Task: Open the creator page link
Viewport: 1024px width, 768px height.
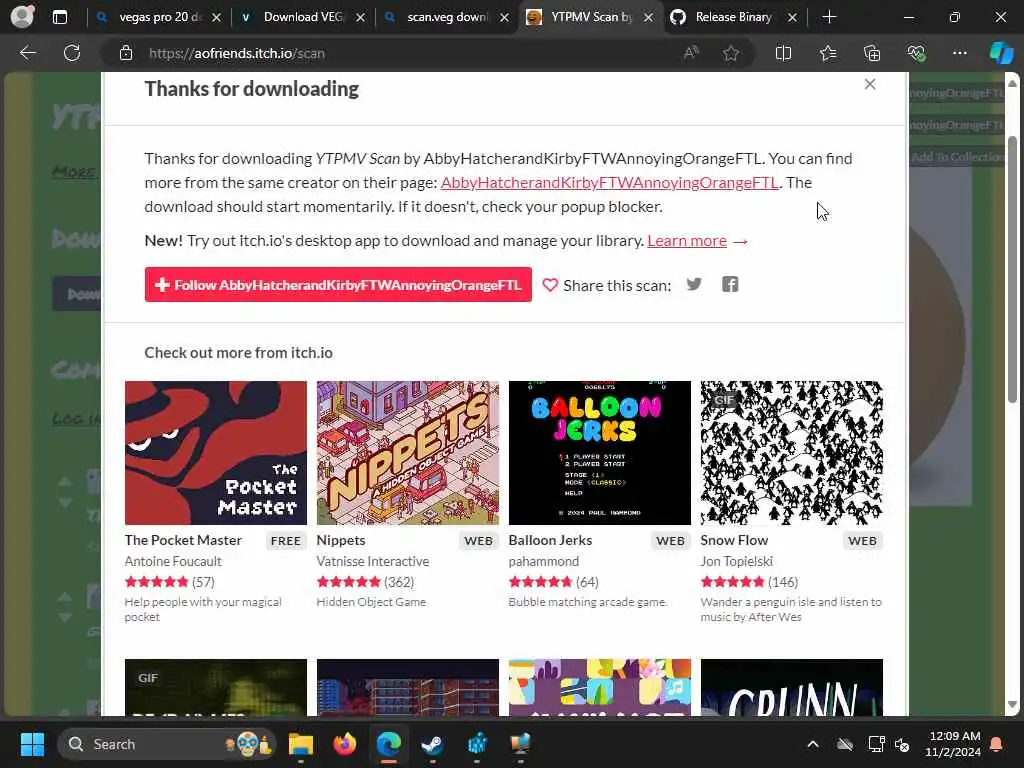Action: [x=609, y=182]
